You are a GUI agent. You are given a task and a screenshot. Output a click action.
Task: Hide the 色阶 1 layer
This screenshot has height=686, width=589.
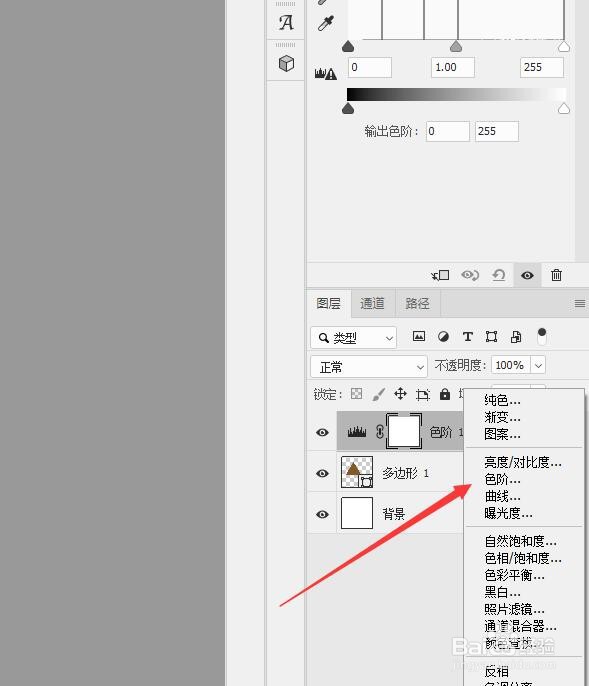pyautogui.click(x=323, y=432)
